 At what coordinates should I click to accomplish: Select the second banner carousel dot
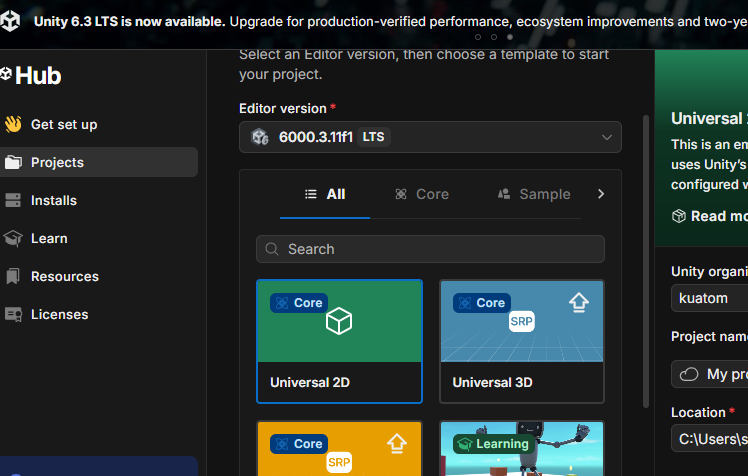point(494,37)
